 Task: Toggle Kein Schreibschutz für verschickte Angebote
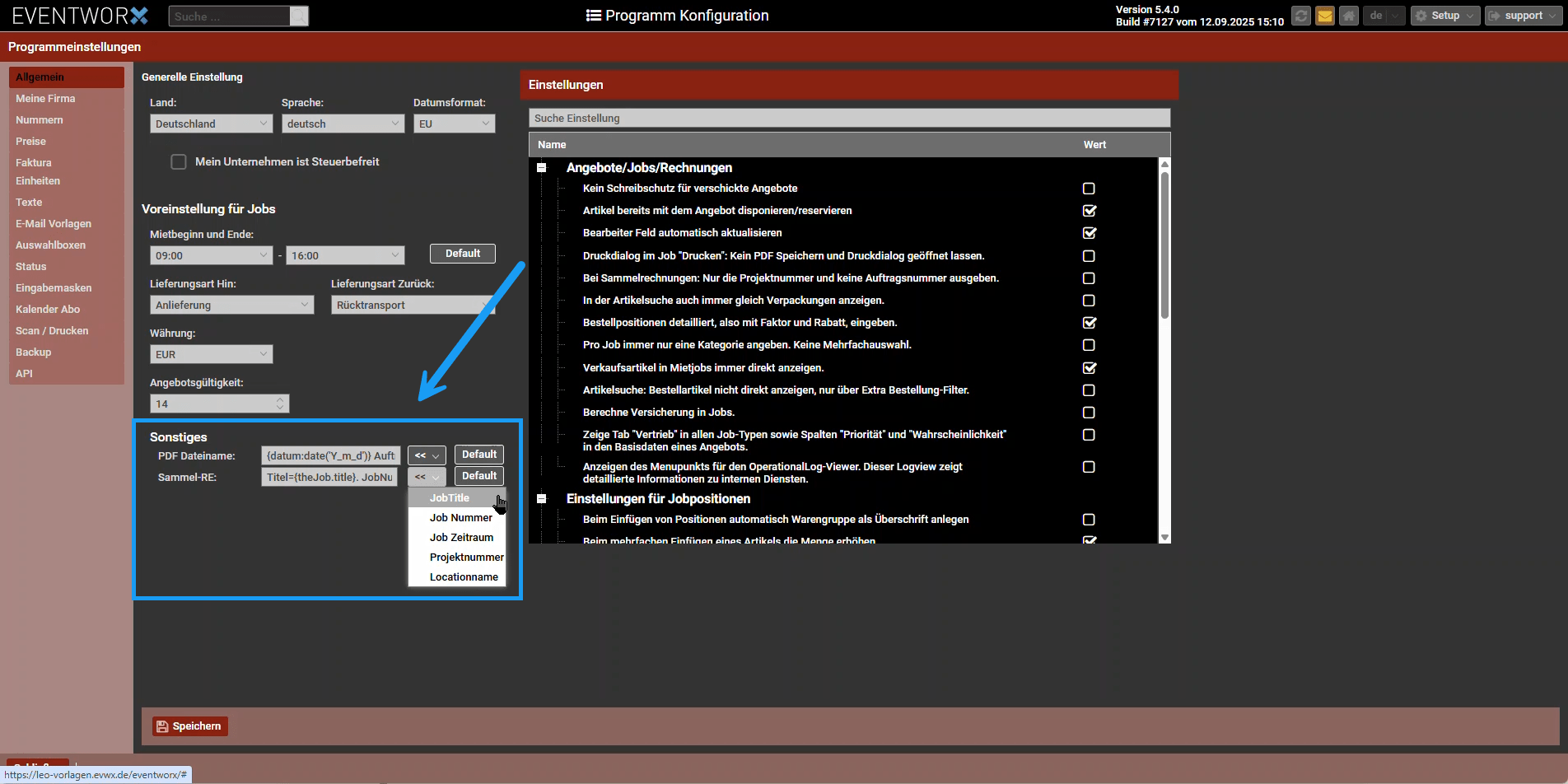1089,189
